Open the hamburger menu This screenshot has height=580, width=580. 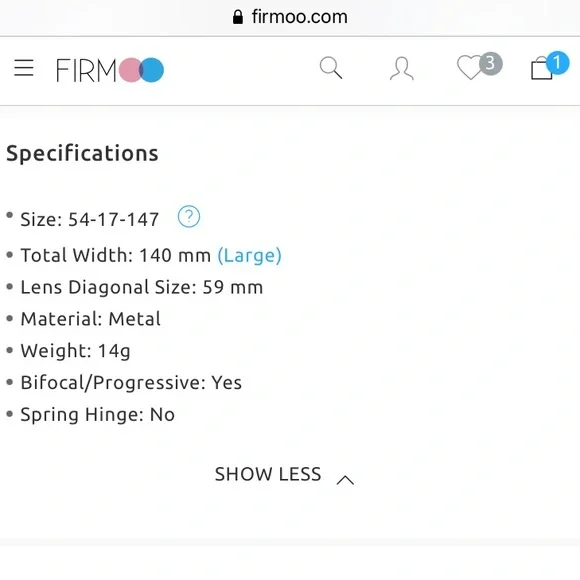point(24,68)
